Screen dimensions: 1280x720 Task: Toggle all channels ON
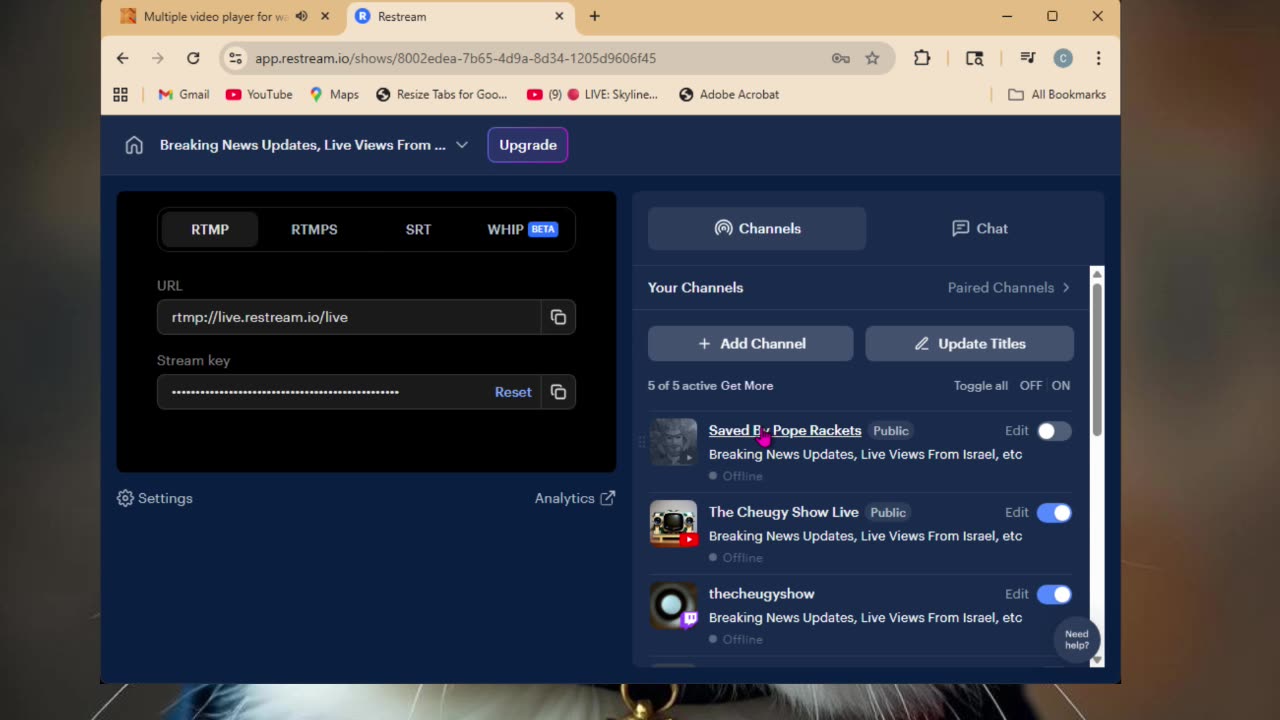click(1061, 386)
